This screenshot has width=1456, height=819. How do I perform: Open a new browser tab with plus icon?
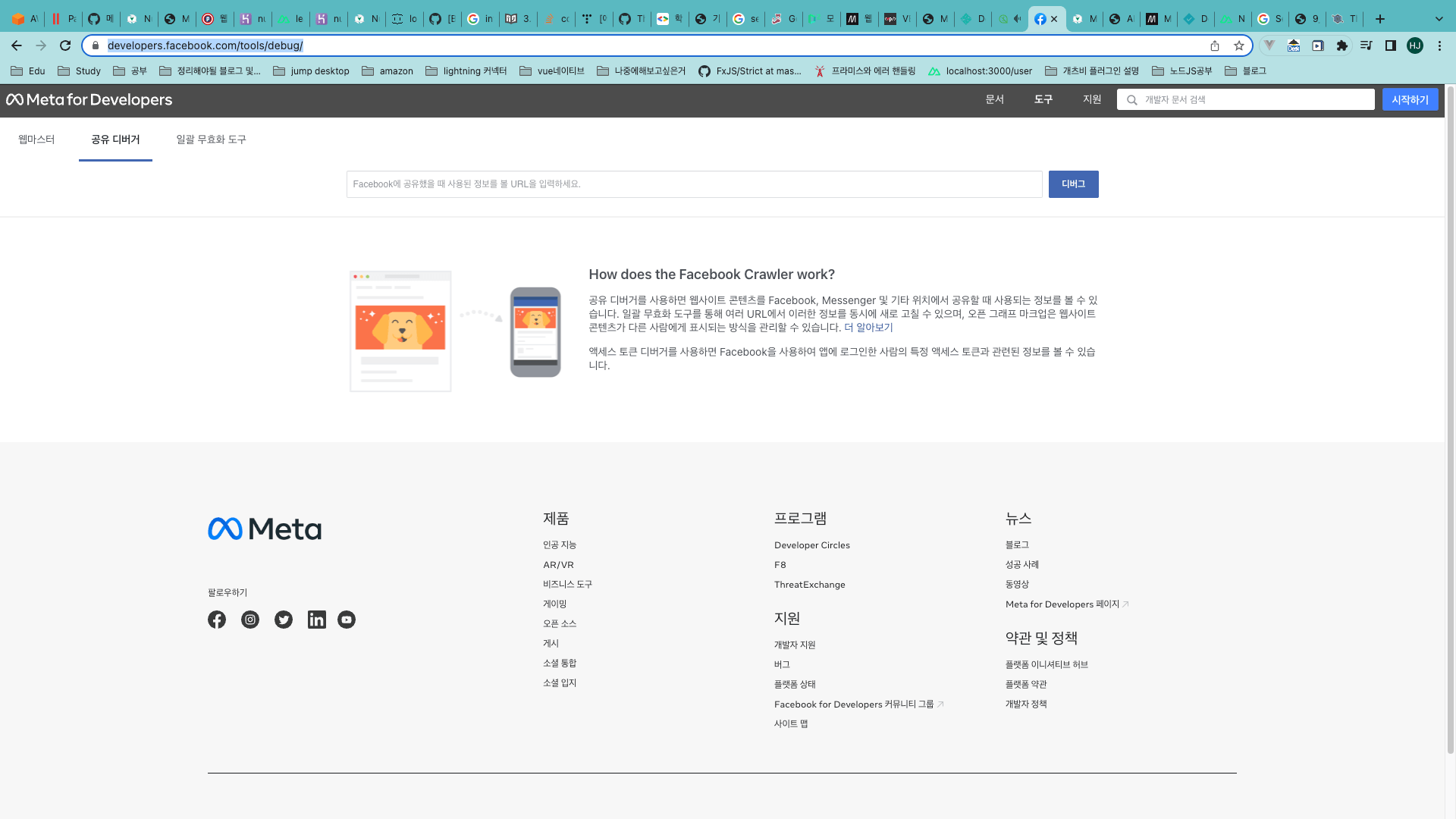pos(1380,19)
